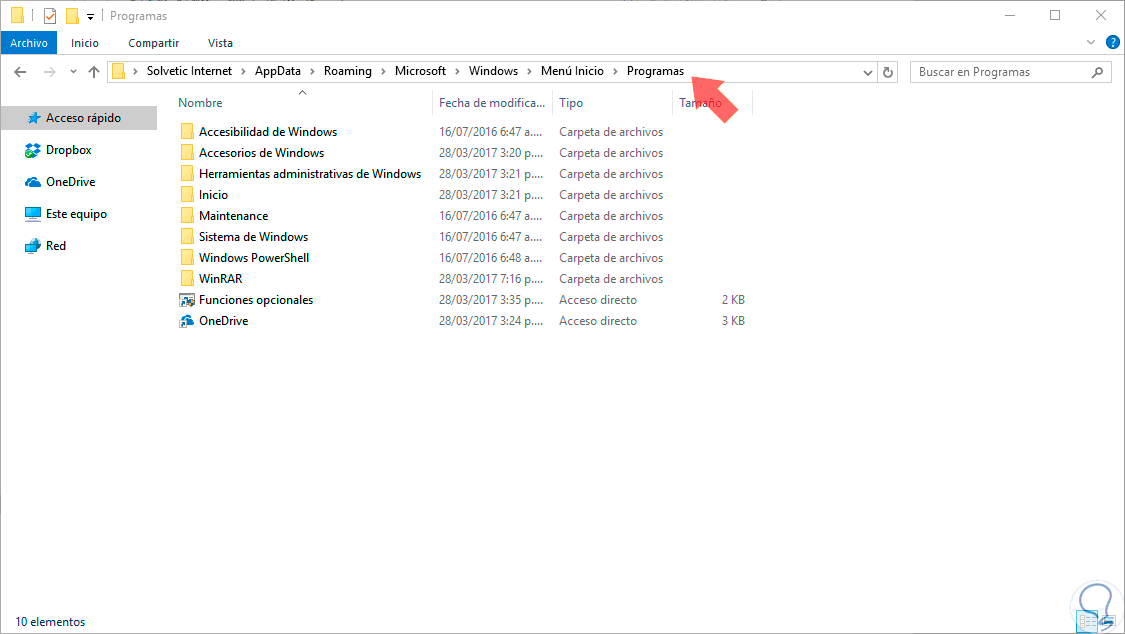Expand the chevron after AppData
The height and width of the screenshot is (634, 1125).
312,72
